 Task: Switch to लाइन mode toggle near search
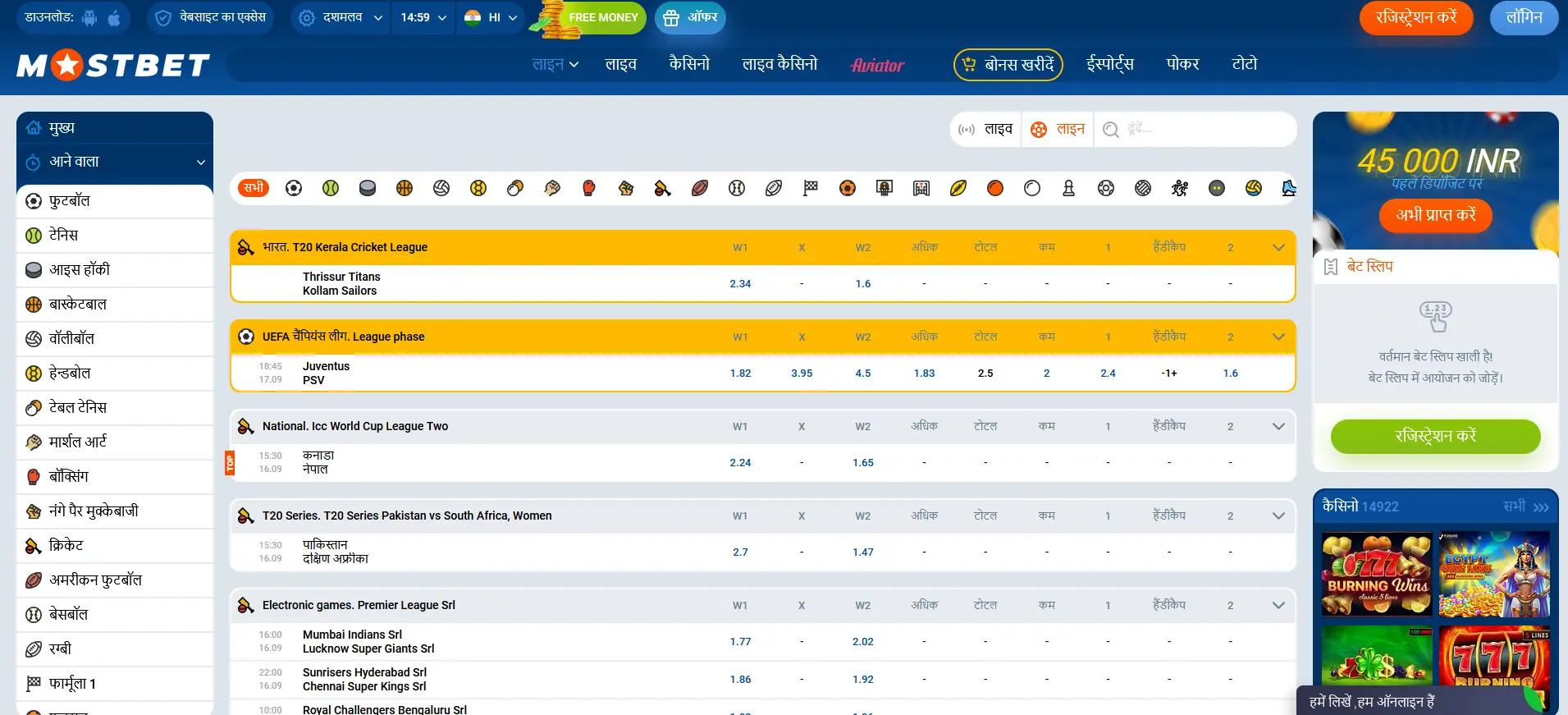coord(1058,130)
